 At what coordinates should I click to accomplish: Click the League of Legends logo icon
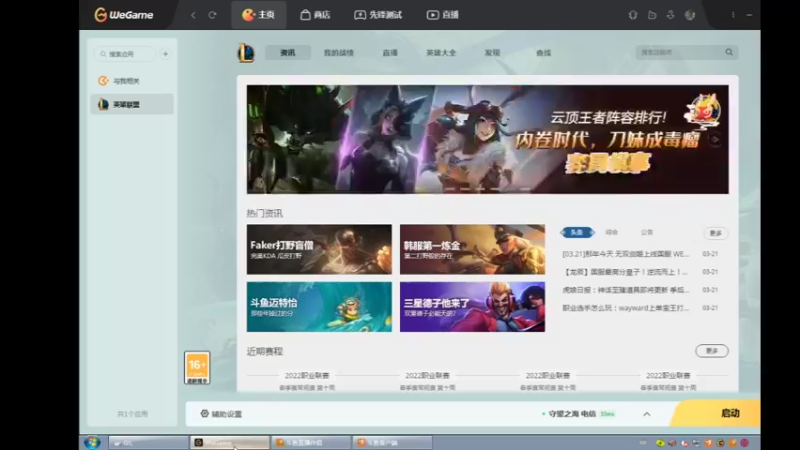[246, 53]
